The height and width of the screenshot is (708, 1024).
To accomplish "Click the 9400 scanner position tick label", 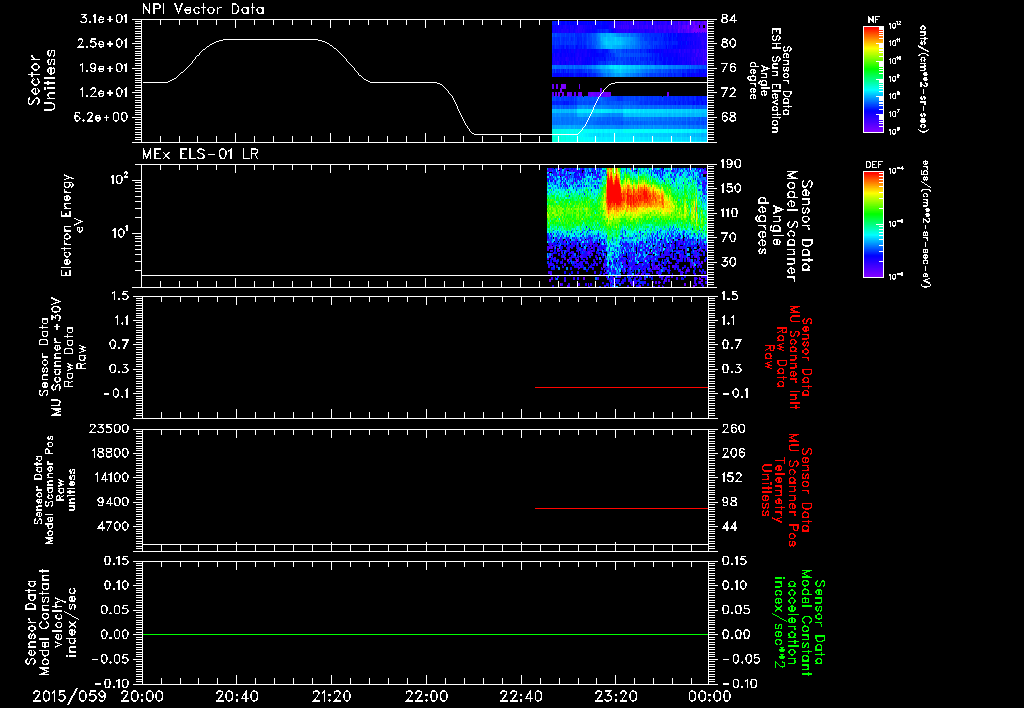I will tap(114, 502).
